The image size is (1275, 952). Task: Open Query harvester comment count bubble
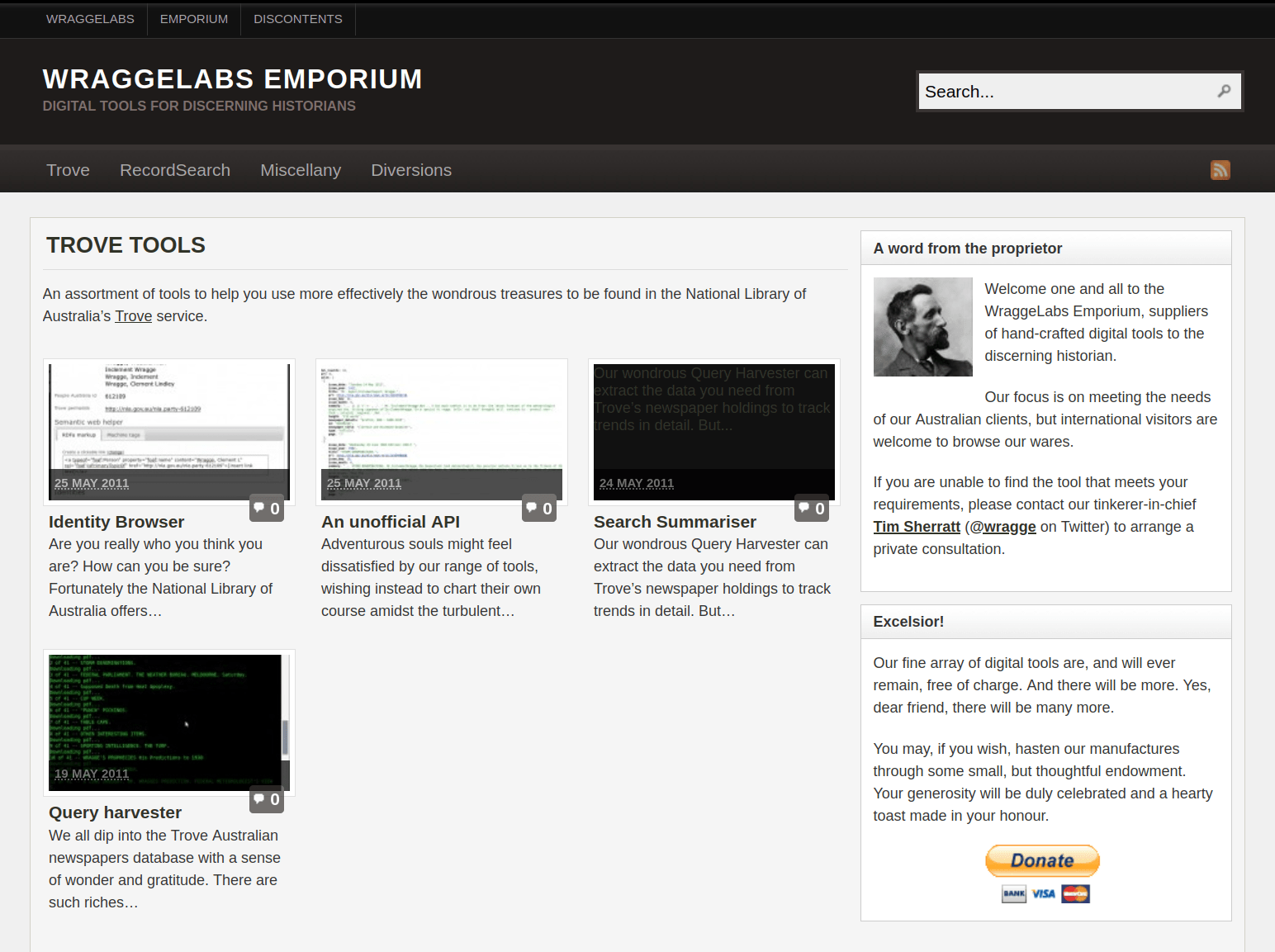[x=267, y=799]
